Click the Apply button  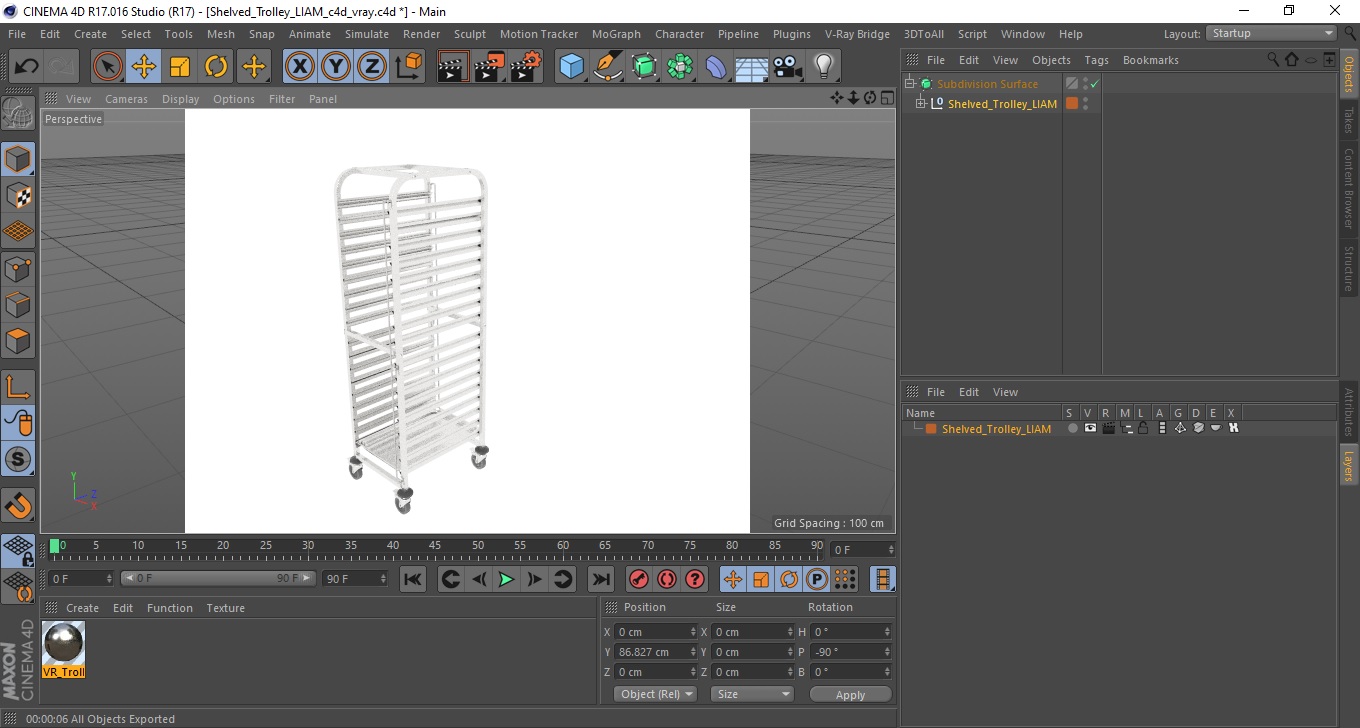click(850, 694)
